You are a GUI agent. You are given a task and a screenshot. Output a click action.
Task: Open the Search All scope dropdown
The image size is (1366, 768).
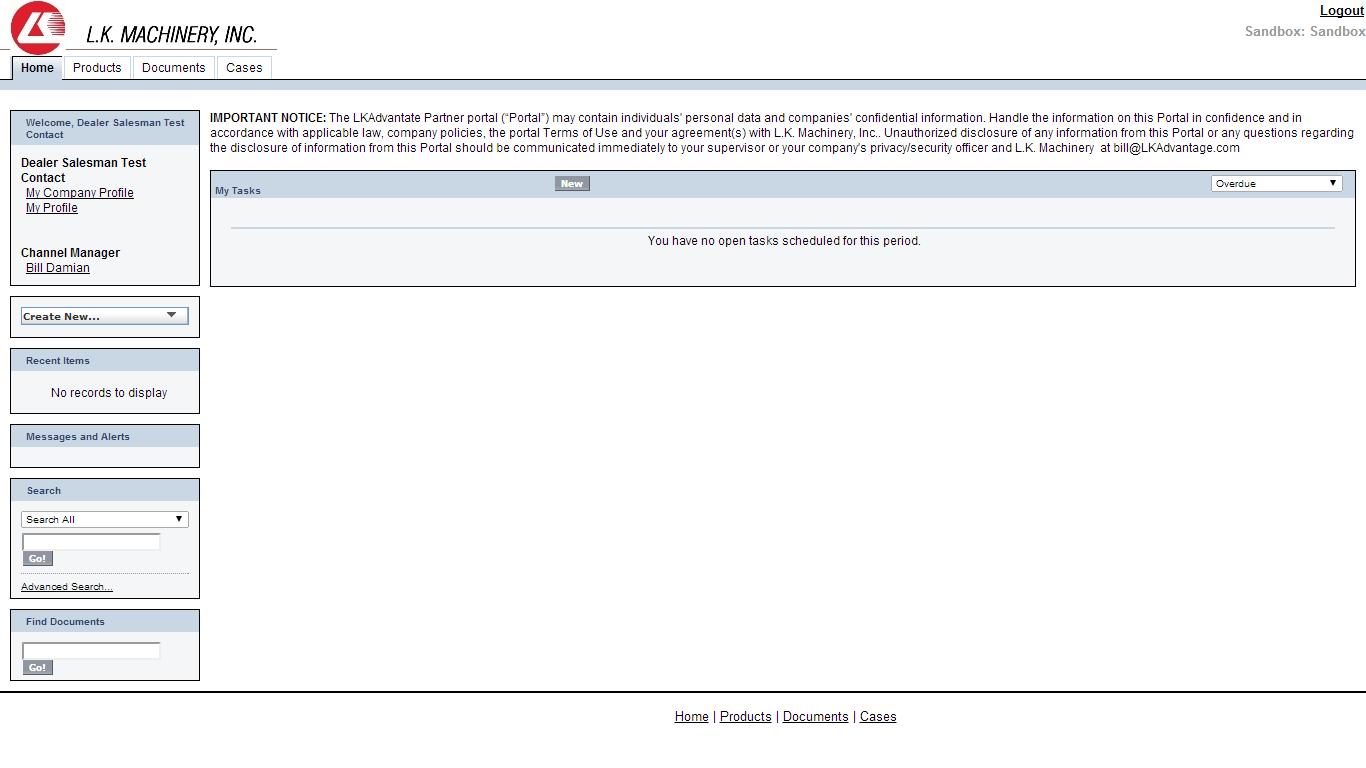(x=104, y=519)
